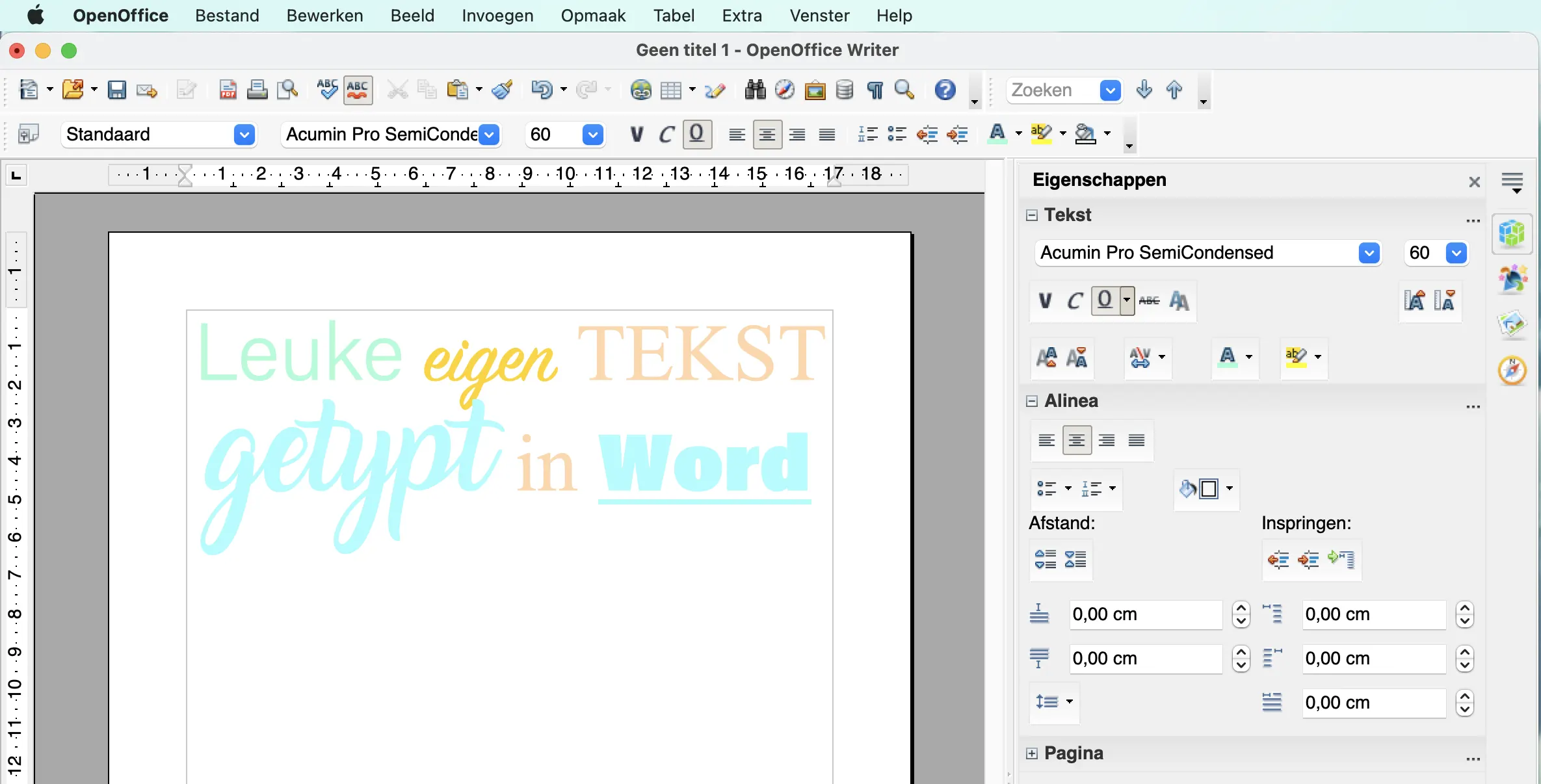
Task: Toggle center alignment in formatting toolbar
Action: pyautogui.click(x=767, y=134)
